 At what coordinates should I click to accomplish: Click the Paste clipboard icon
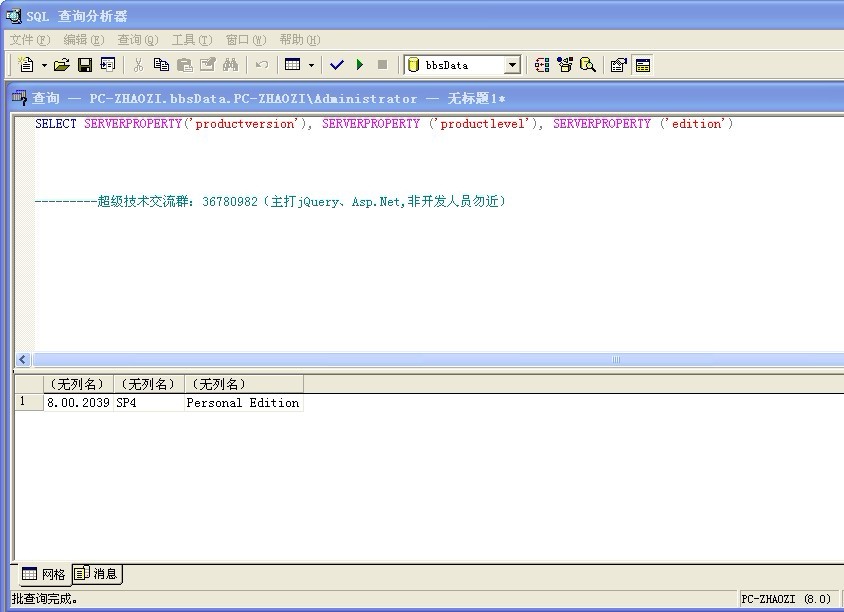pyautogui.click(x=185, y=65)
